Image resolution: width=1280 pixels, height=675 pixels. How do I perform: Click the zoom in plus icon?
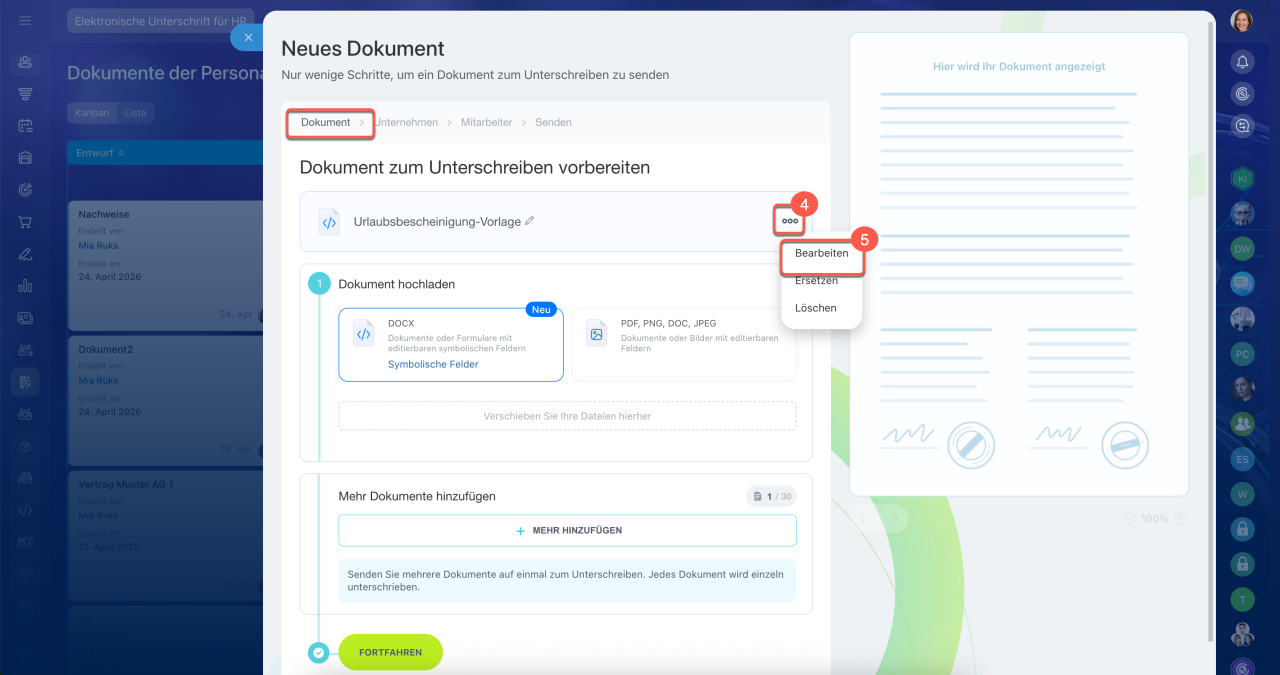(1180, 519)
